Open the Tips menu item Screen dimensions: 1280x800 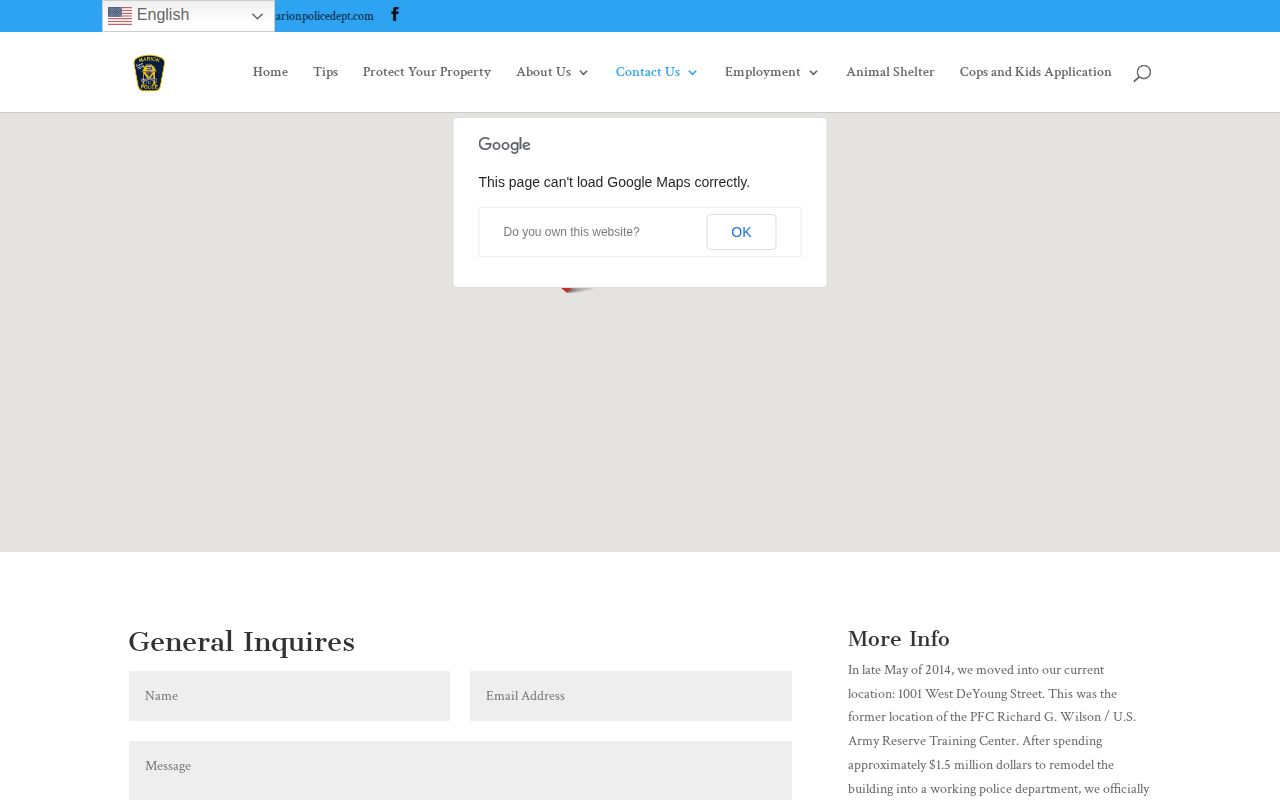[x=325, y=72]
